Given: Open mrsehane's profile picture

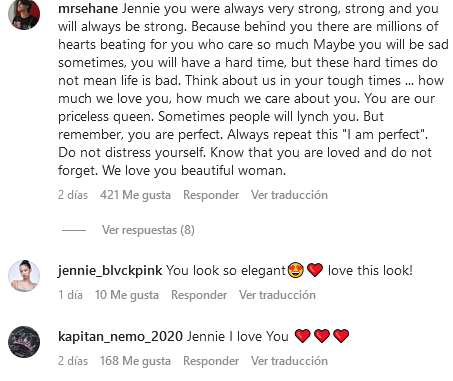Looking at the screenshot, I should click(x=24, y=14).
